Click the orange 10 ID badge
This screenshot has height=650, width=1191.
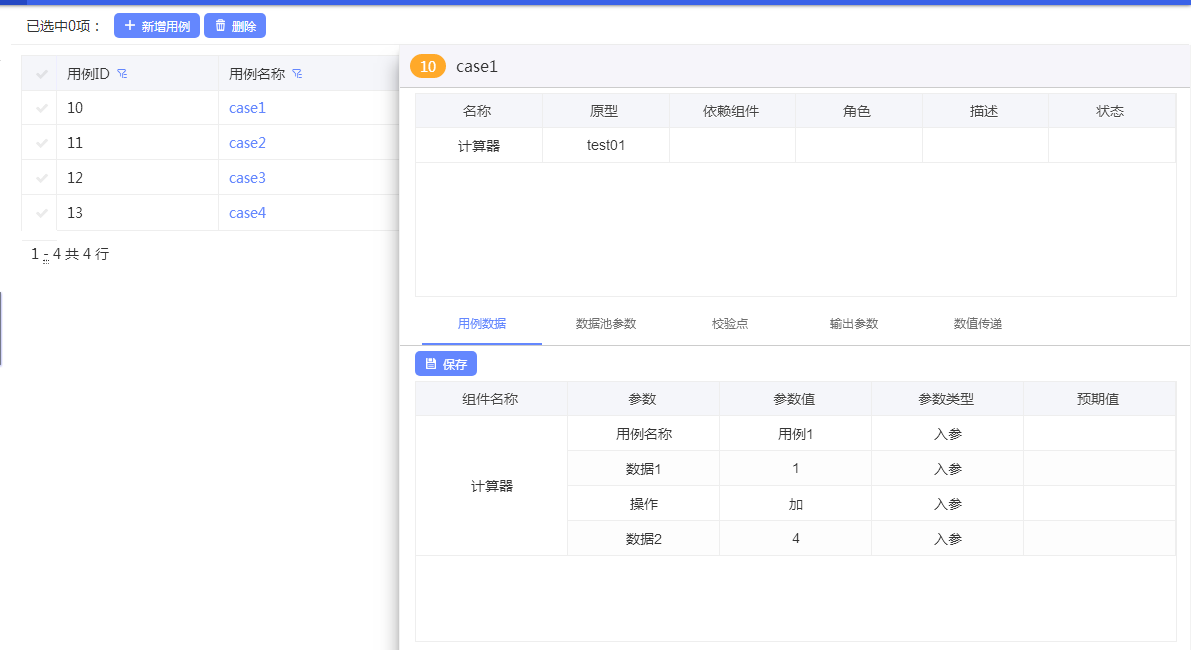[428, 67]
